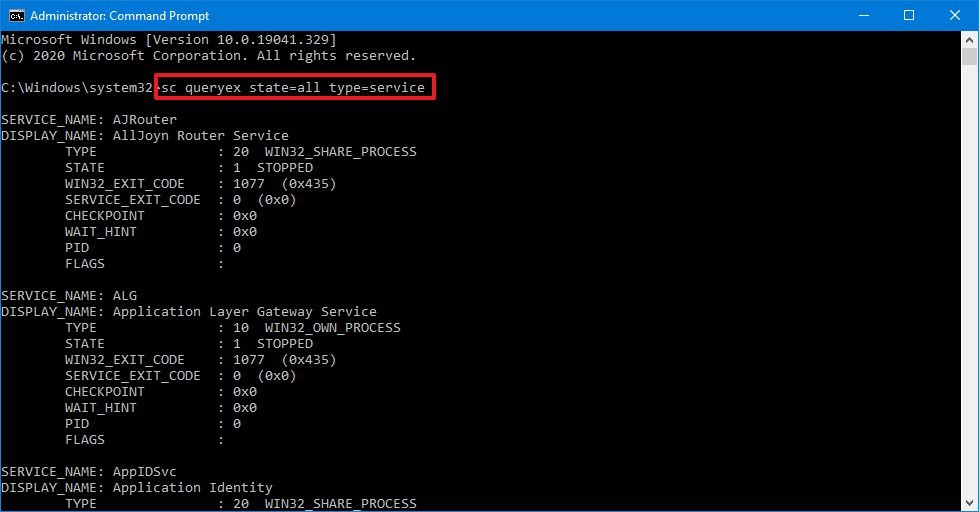979x512 pixels.
Task: Click the SERVICE_NAME: ALG line
Action: click(x=69, y=296)
